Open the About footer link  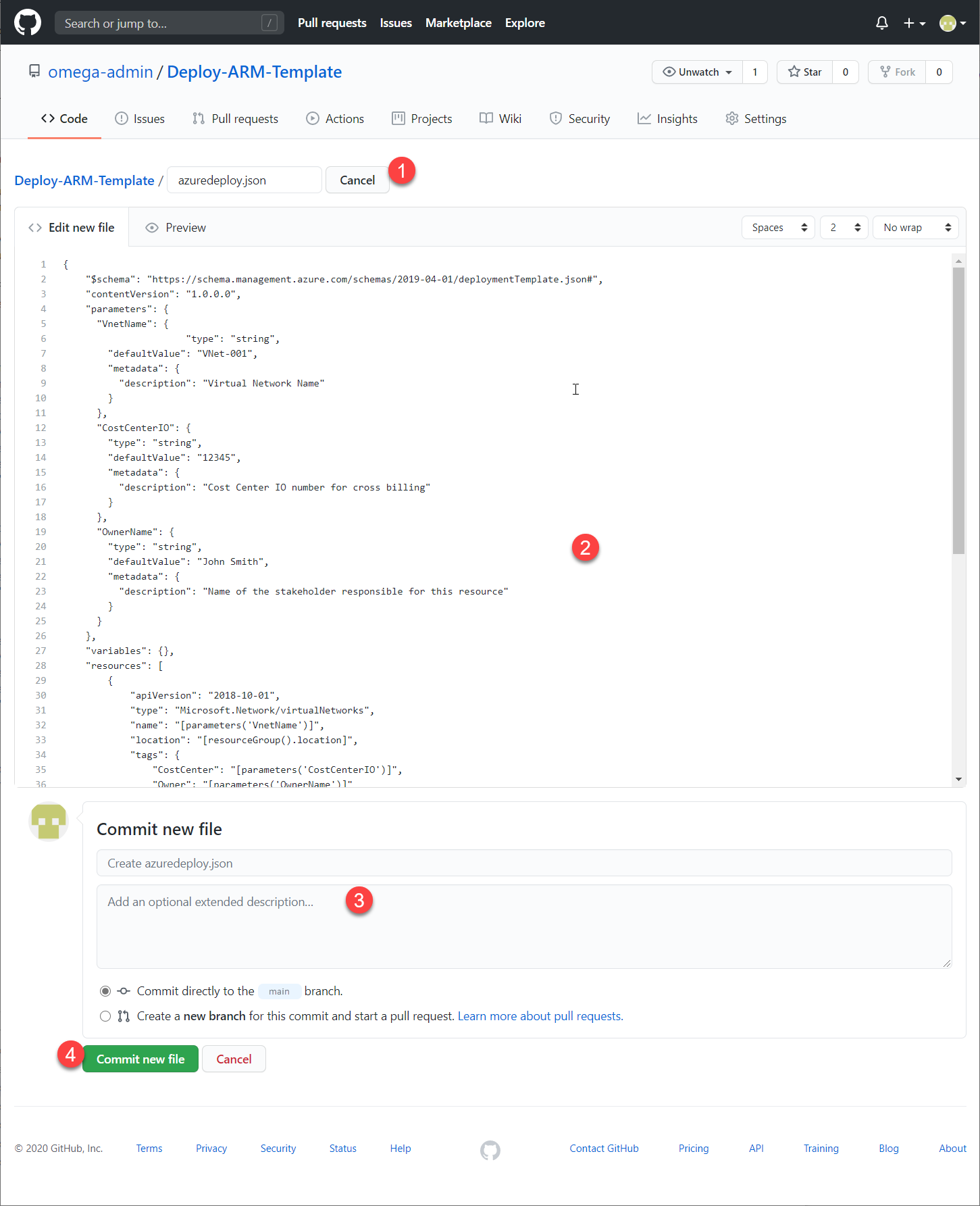point(953,1149)
